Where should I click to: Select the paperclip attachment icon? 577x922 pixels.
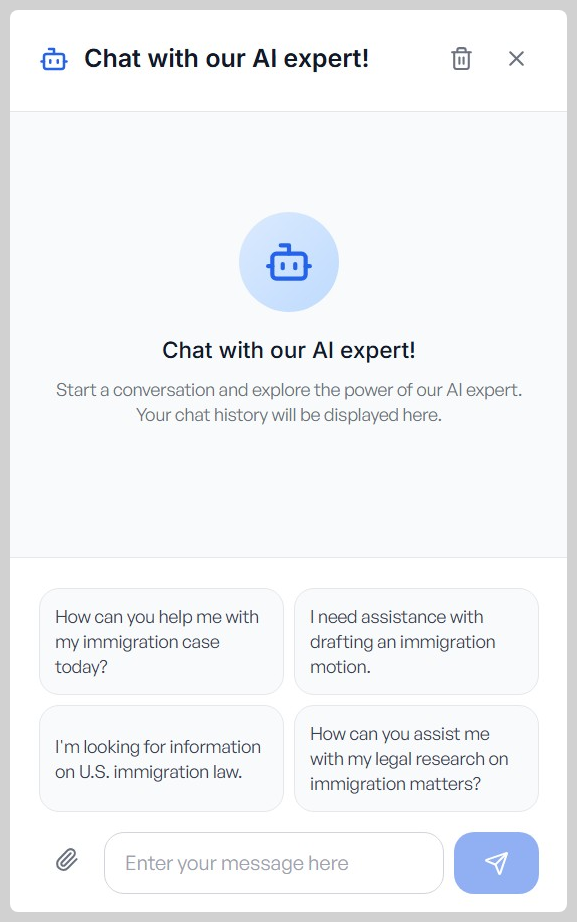(x=67, y=859)
